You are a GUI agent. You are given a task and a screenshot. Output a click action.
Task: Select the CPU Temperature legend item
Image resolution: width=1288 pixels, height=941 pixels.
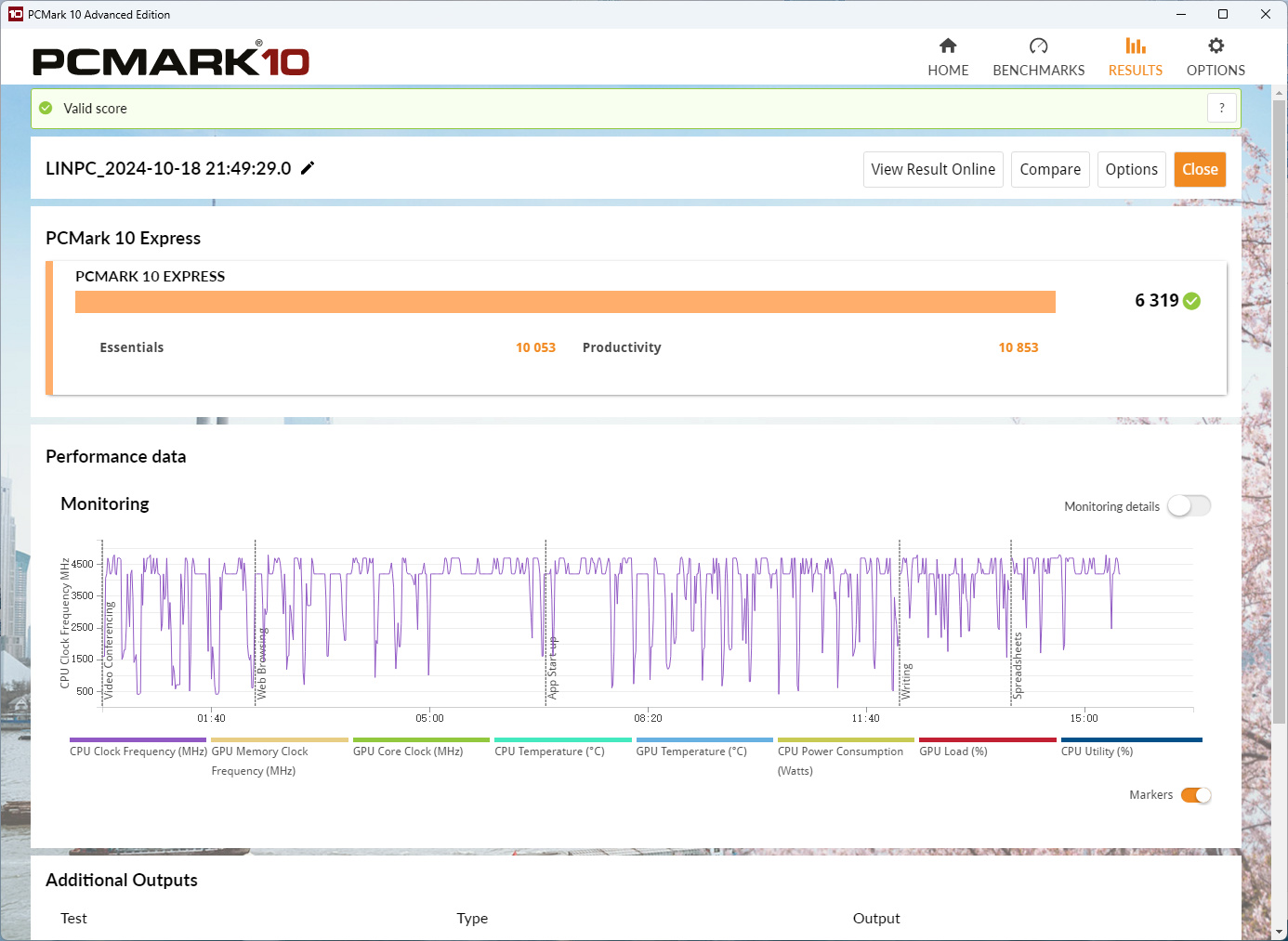tap(563, 749)
